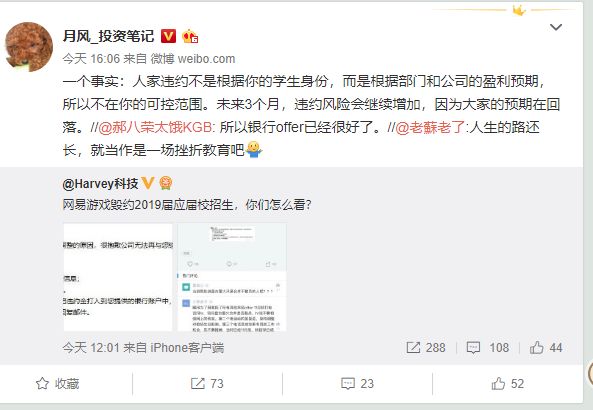Click the original post comment icon 108
Viewport: 593px width, 410px height.
pyautogui.click(x=488, y=347)
